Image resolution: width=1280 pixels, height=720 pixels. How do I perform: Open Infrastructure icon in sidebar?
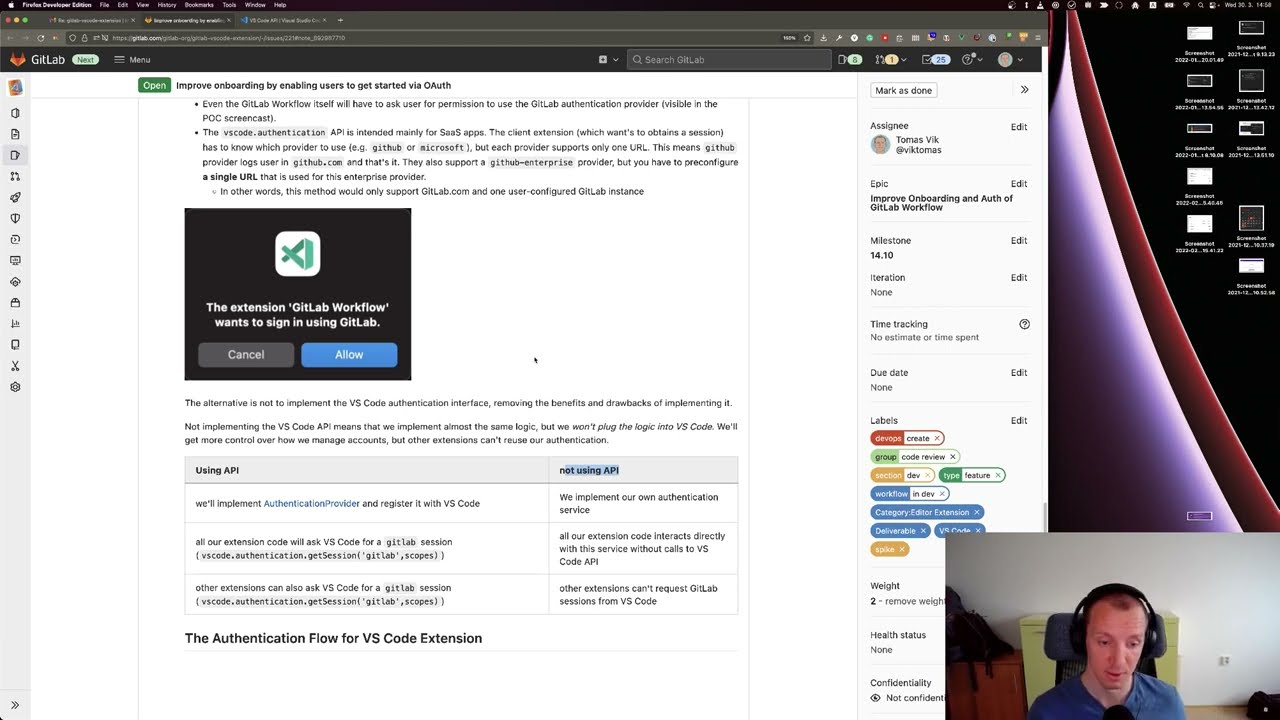coord(15,281)
